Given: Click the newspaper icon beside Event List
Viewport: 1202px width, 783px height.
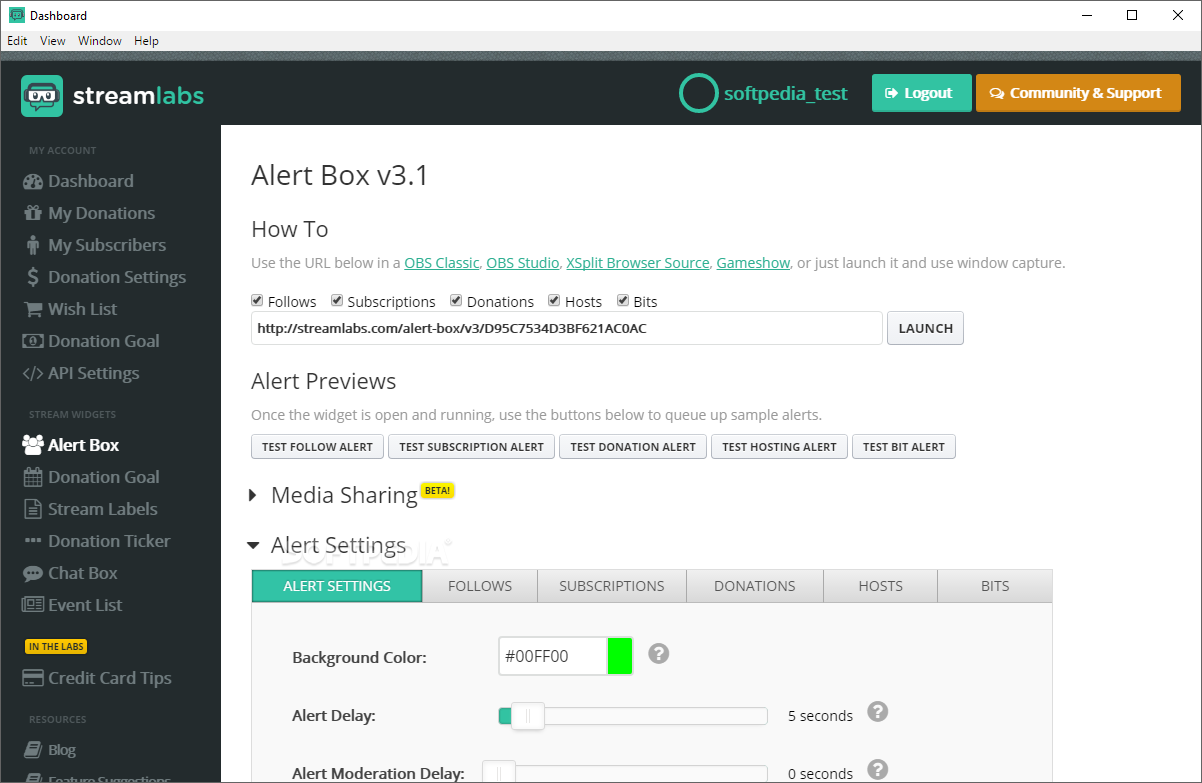Looking at the screenshot, I should pos(33,605).
